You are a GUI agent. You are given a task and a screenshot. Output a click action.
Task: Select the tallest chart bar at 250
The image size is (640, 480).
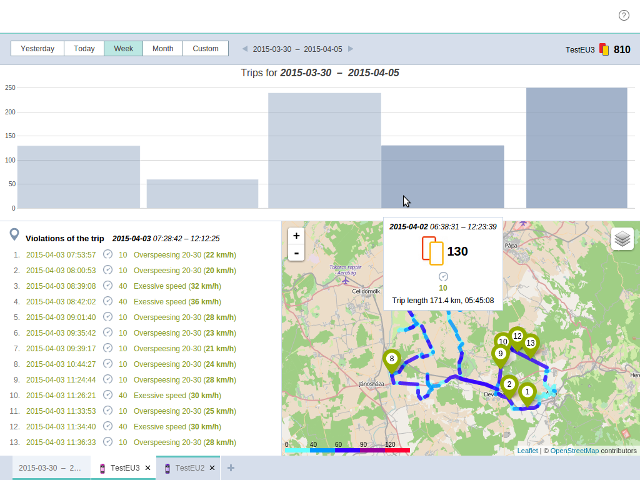[576, 148]
